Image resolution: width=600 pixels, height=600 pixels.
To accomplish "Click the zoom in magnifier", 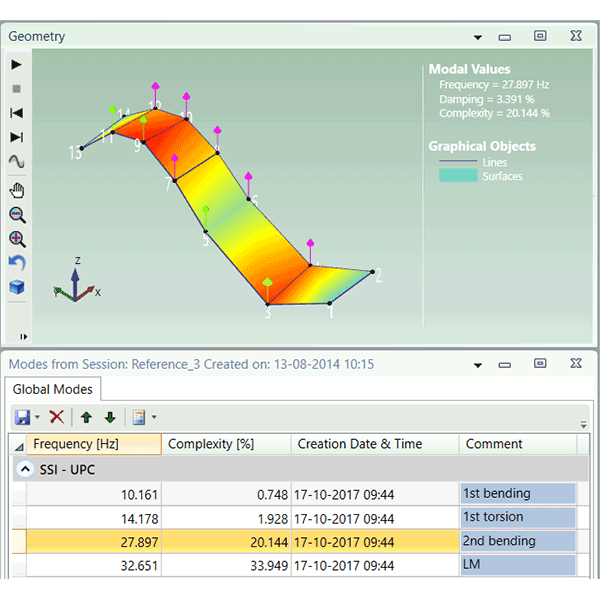I will 17,239.
